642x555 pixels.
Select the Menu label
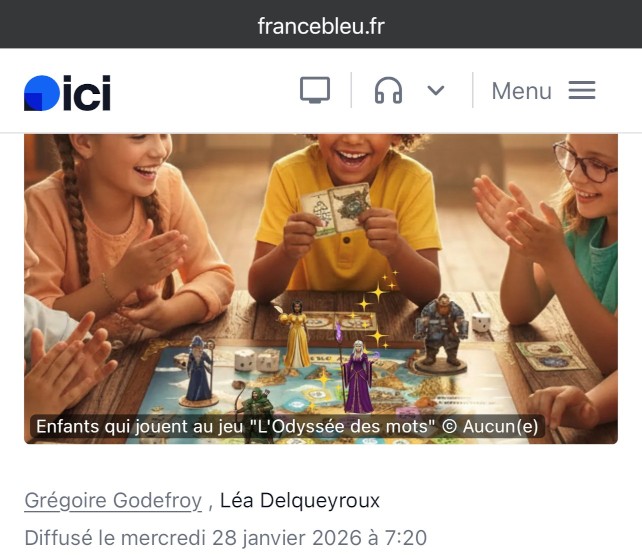(521, 91)
